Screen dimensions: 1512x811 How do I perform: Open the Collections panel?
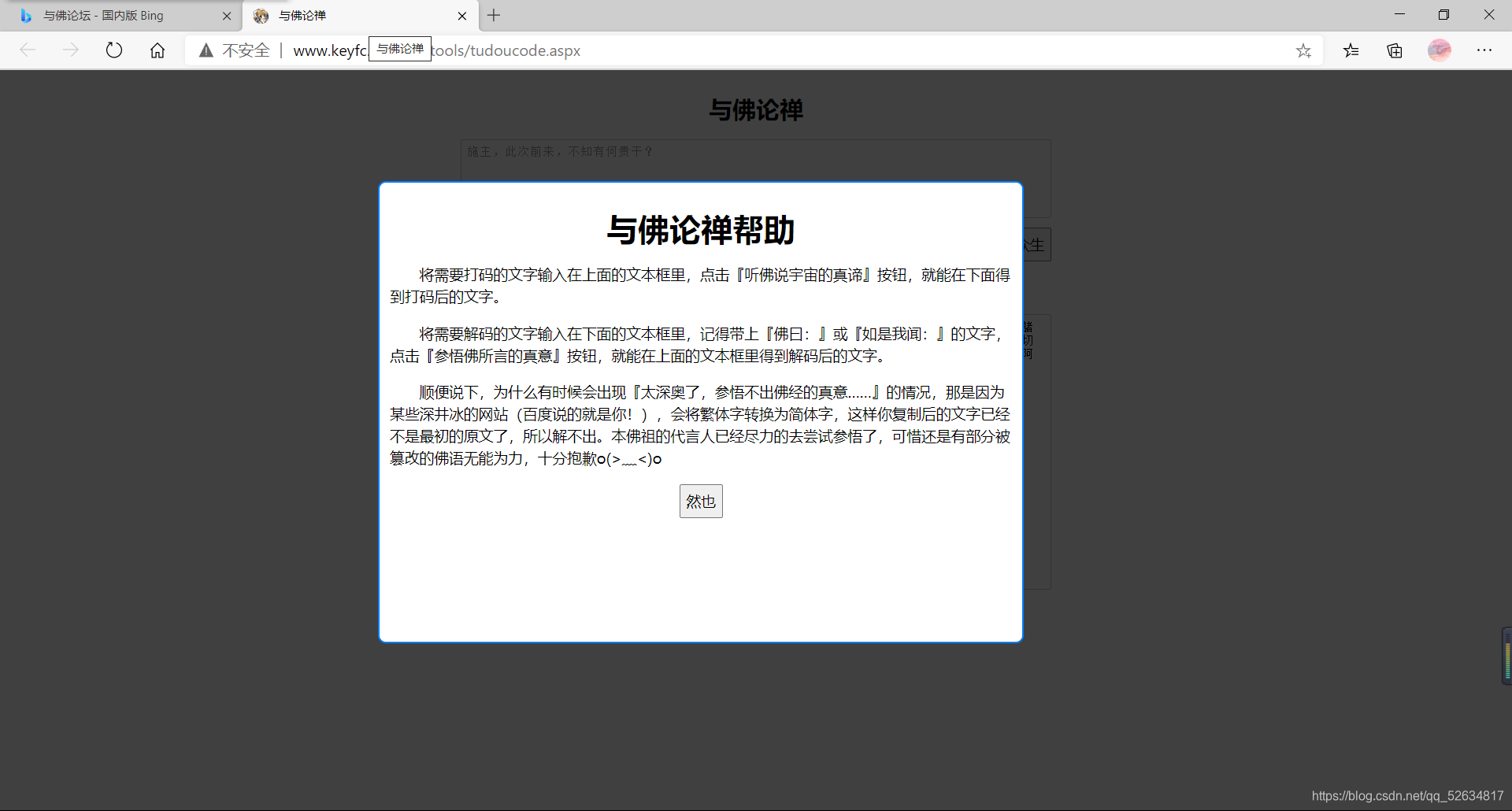pos(1395,50)
